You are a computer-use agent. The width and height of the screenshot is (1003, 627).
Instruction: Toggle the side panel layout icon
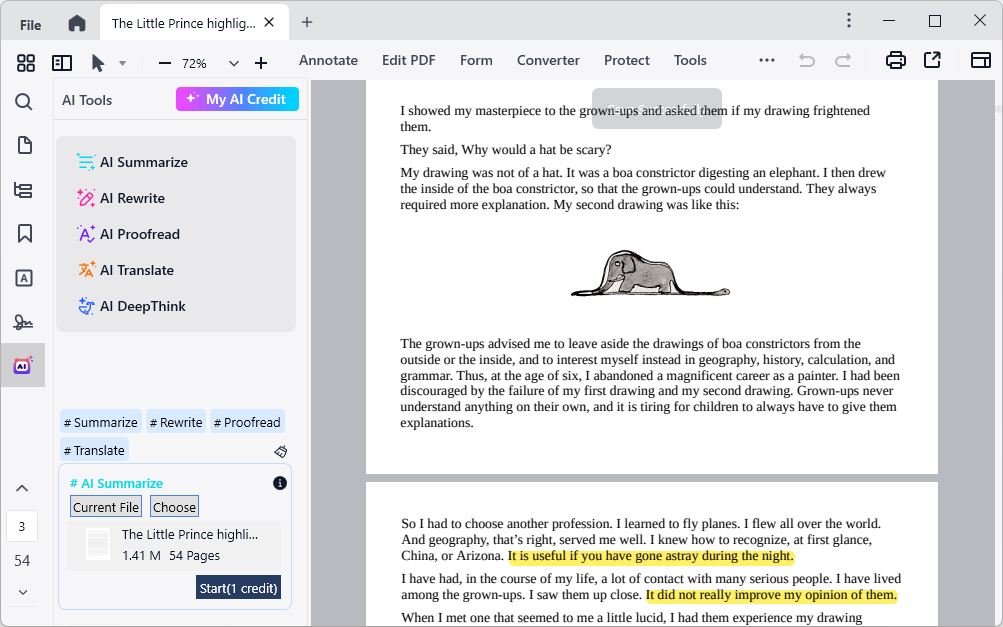click(x=62, y=63)
